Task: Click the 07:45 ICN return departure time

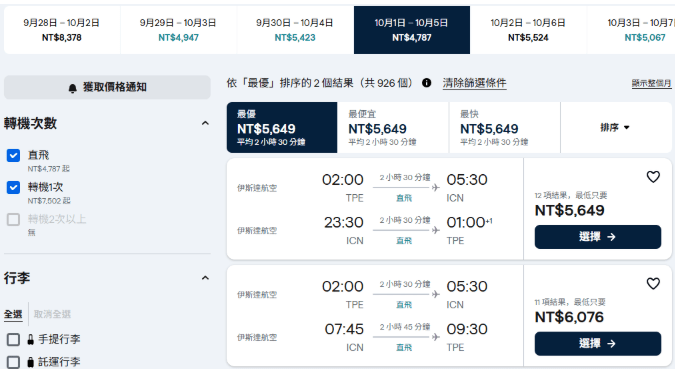Action: (x=344, y=329)
